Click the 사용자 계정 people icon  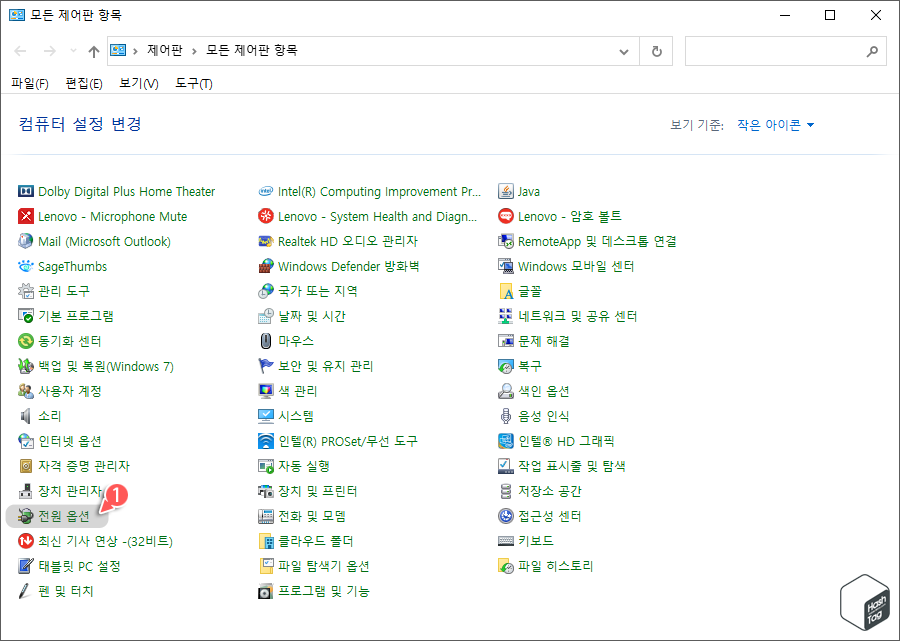pos(26,391)
